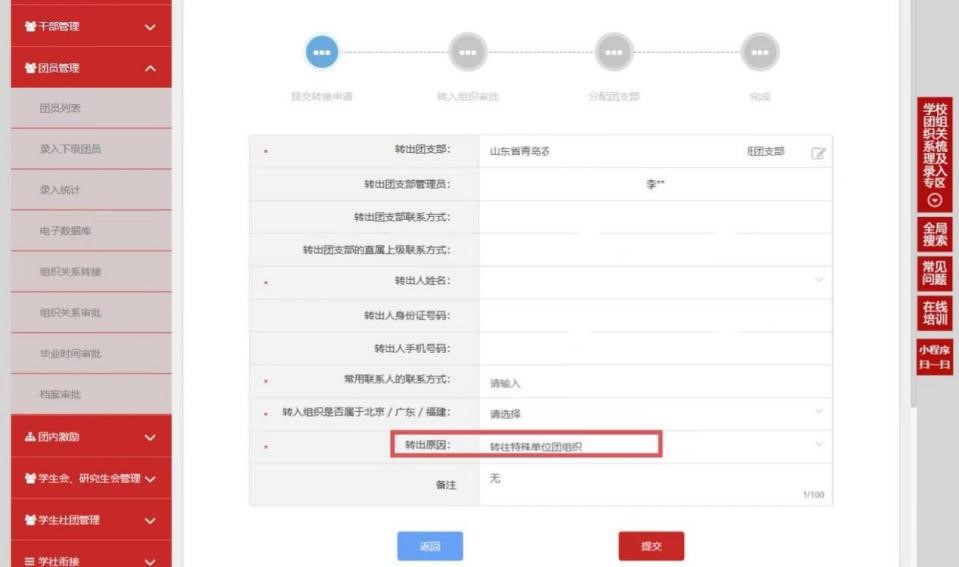
Task: Click the 常用联系人的联系方式 input field
Action: (655, 383)
